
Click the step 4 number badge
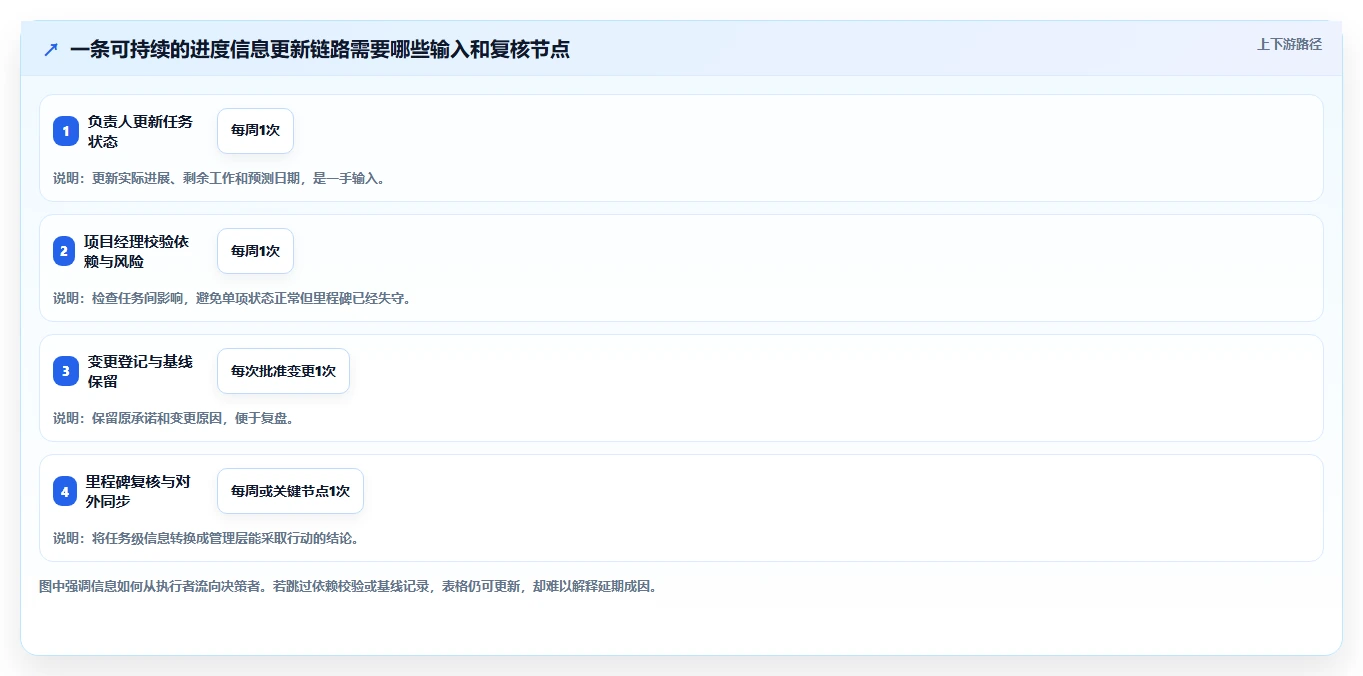tap(65, 491)
